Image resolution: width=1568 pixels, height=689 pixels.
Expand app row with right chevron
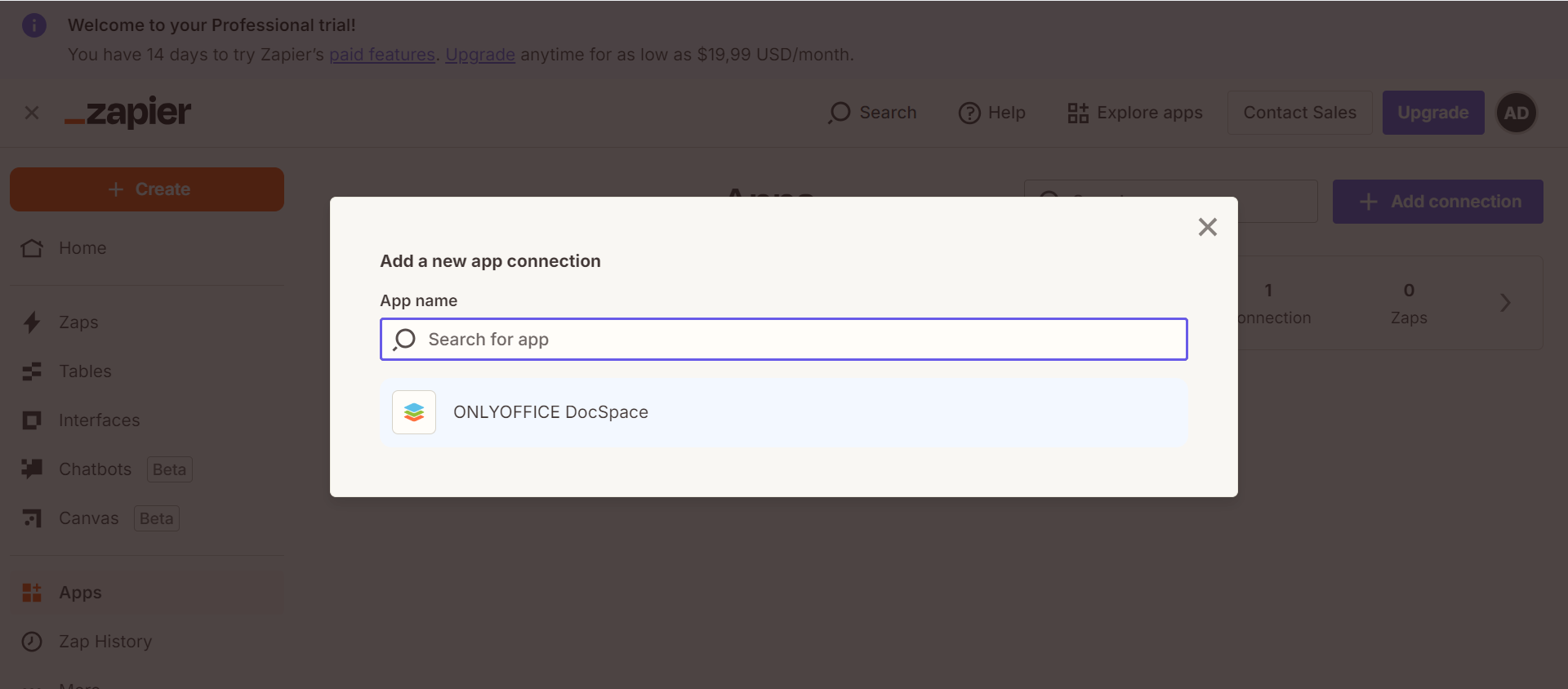(1505, 303)
